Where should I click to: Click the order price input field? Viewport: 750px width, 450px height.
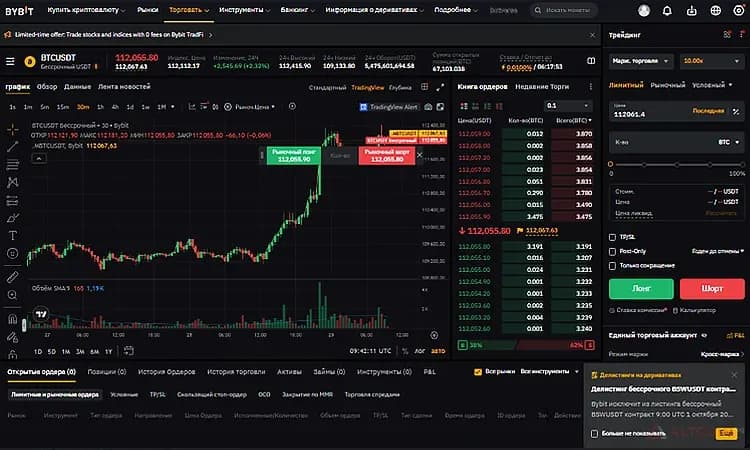pyautogui.click(x=676, y=111)
